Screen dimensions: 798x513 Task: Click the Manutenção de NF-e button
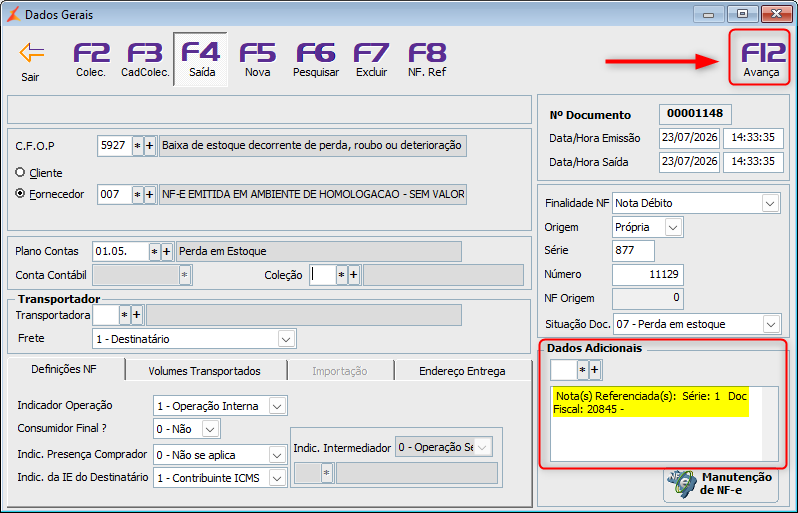[x=721, y=484]
